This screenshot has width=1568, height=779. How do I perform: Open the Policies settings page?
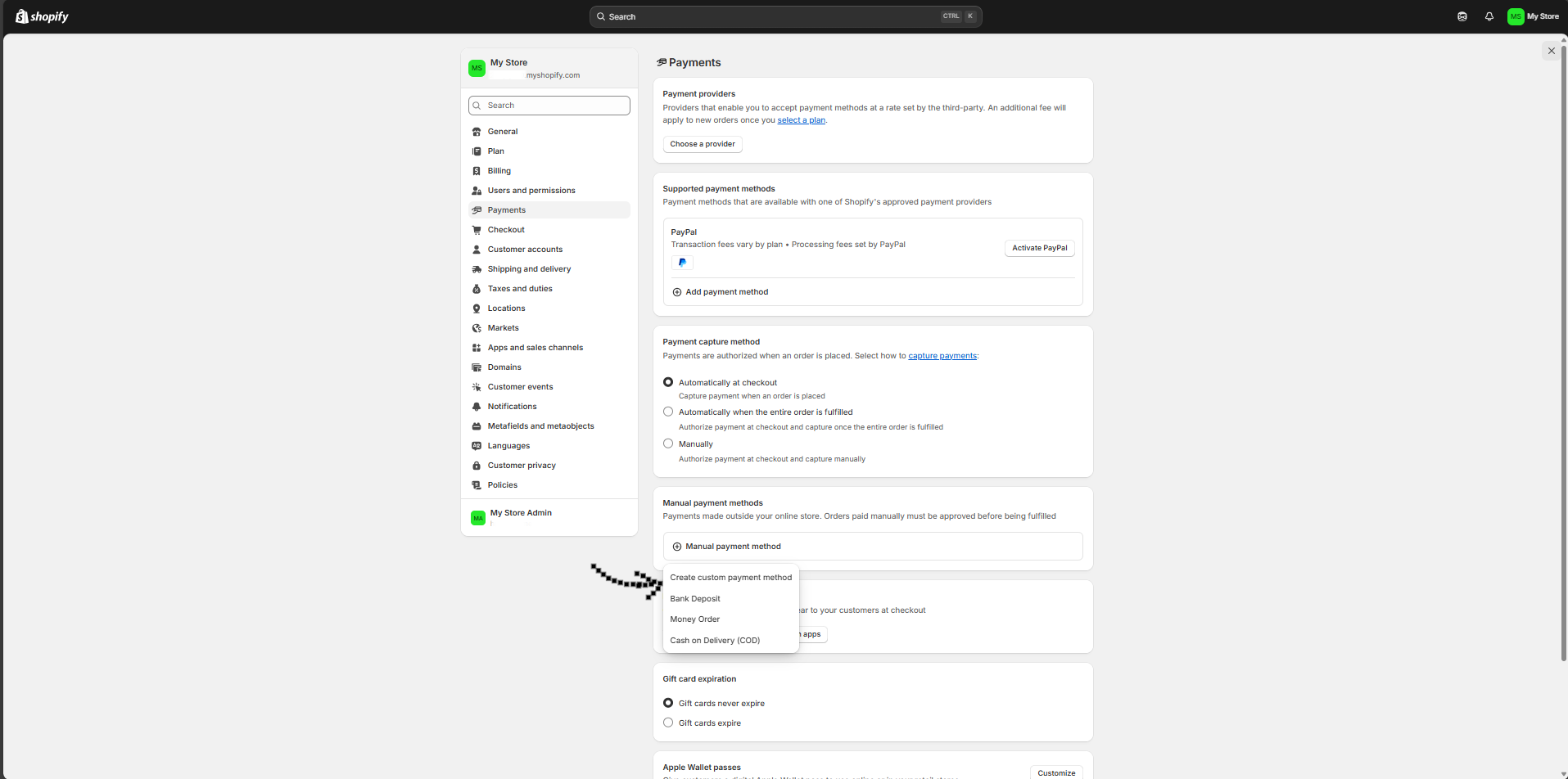(549, 485)
